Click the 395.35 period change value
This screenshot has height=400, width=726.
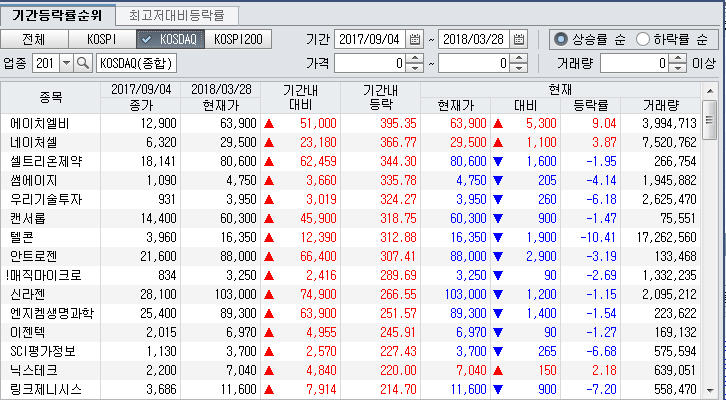pos(398,124)
